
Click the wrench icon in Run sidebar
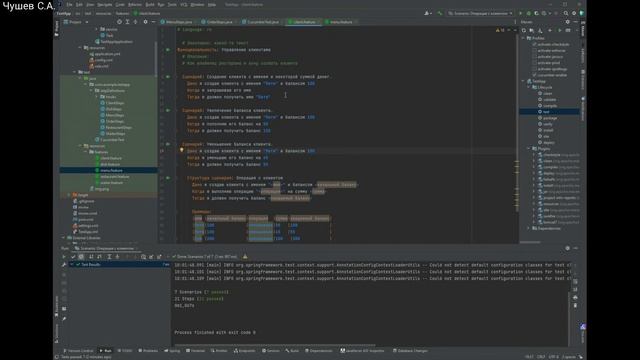tap(64, 265)
